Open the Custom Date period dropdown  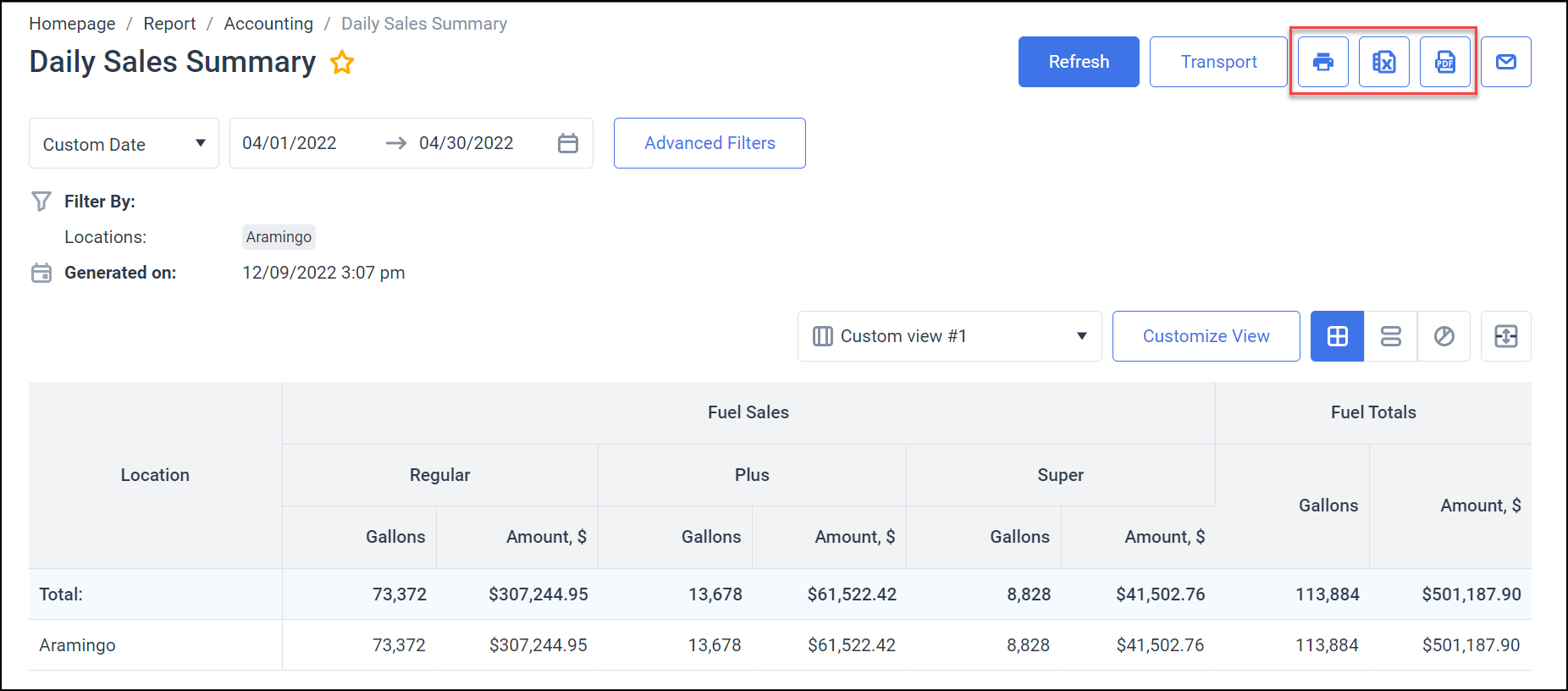[124, 143]
